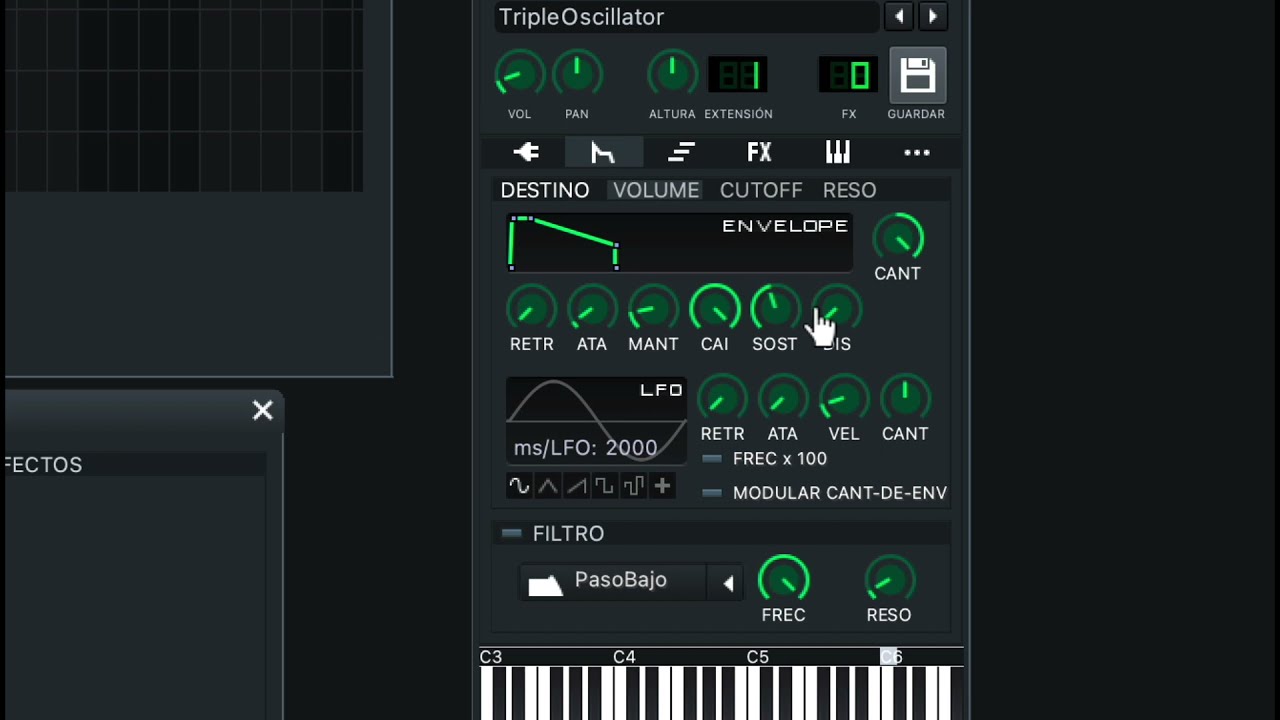Select sawtooth wave LFO shape
The image size is (1280, 720).
click(x=576, y=486)
